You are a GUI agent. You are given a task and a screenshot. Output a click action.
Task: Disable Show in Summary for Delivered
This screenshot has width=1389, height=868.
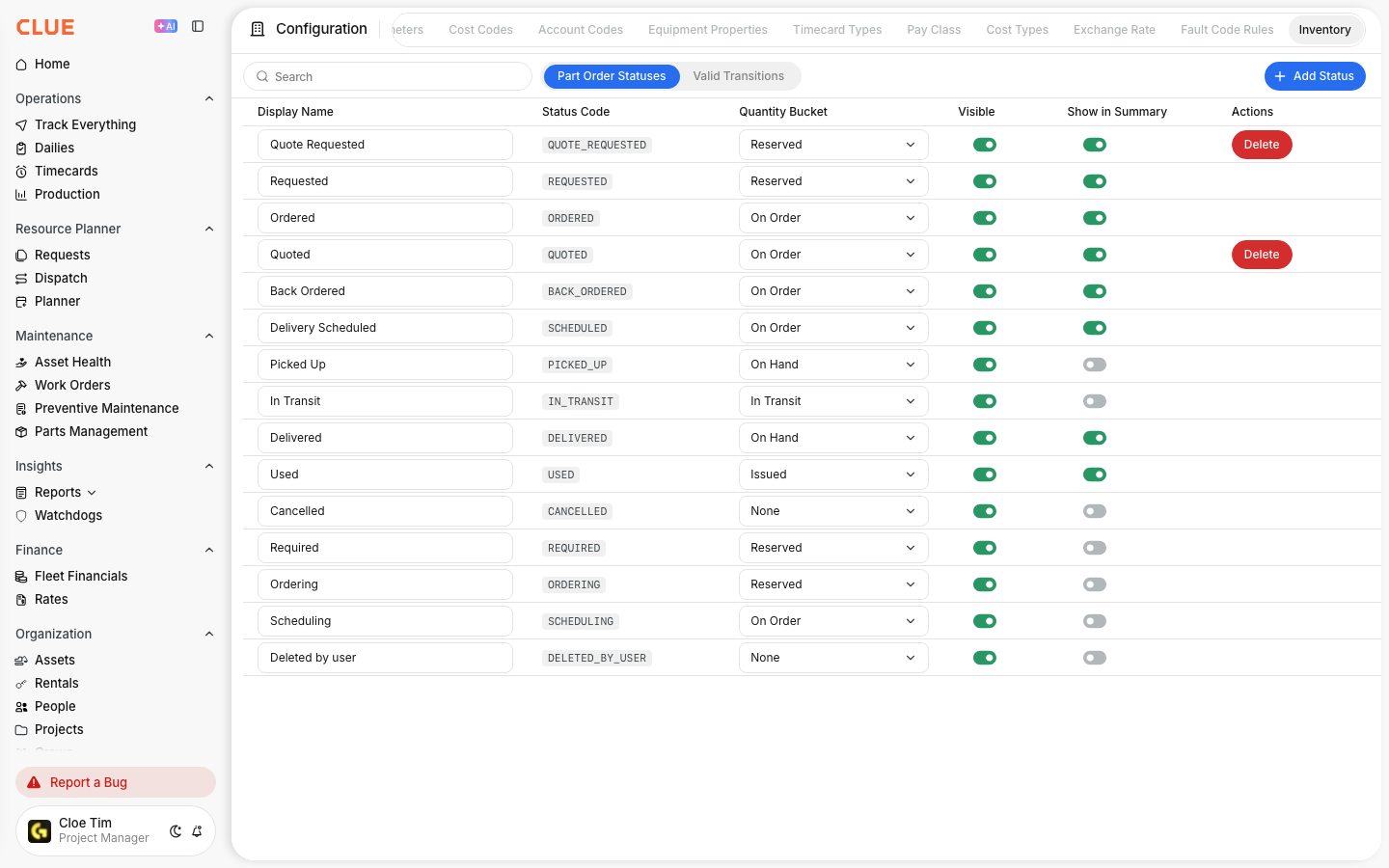point(1095,438)
